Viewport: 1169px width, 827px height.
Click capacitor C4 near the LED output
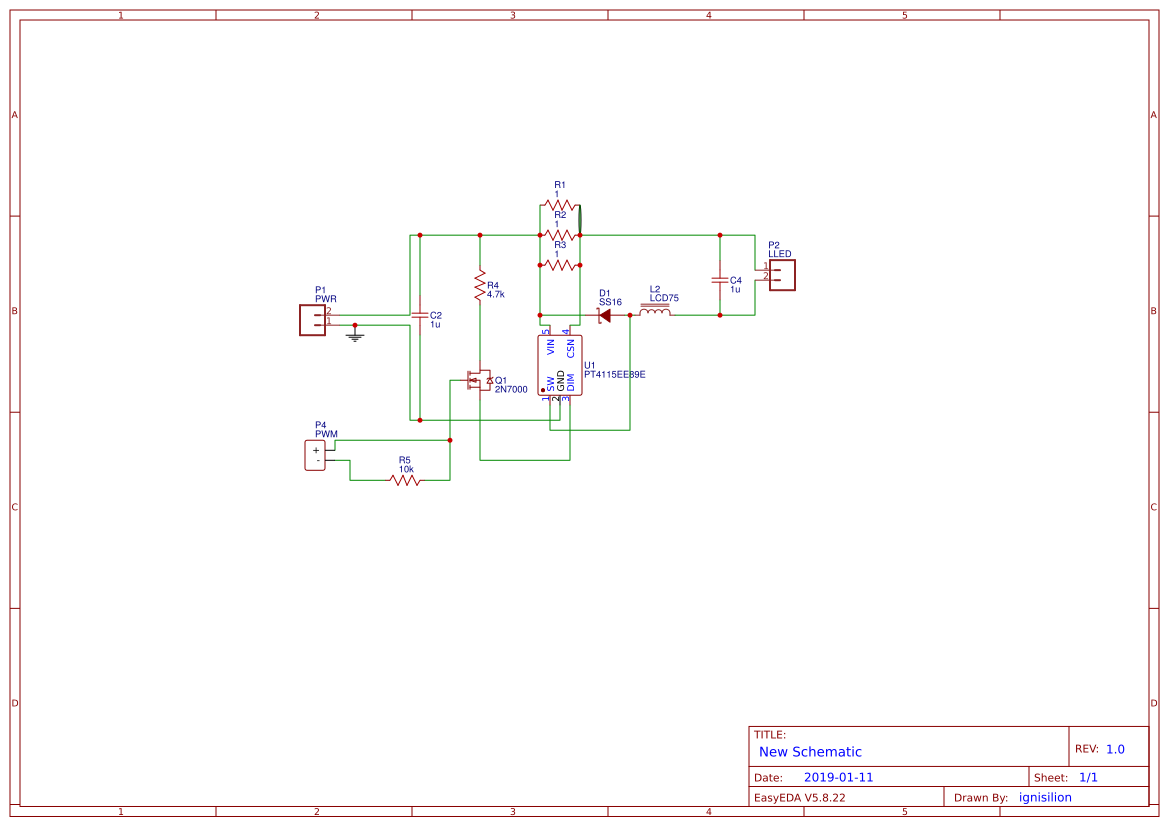(x=720, y=279)
